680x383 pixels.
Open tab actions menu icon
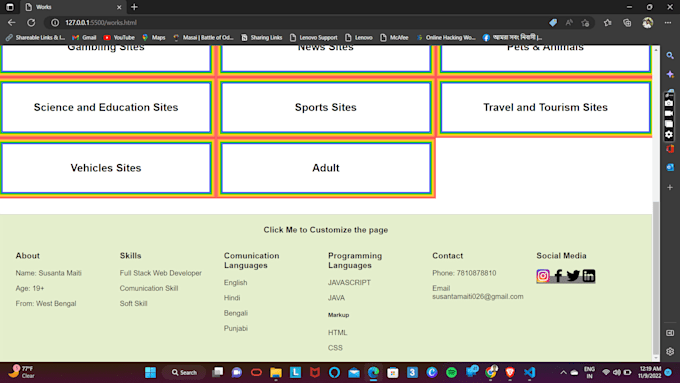pyautogui.click(x=10, y=7)
